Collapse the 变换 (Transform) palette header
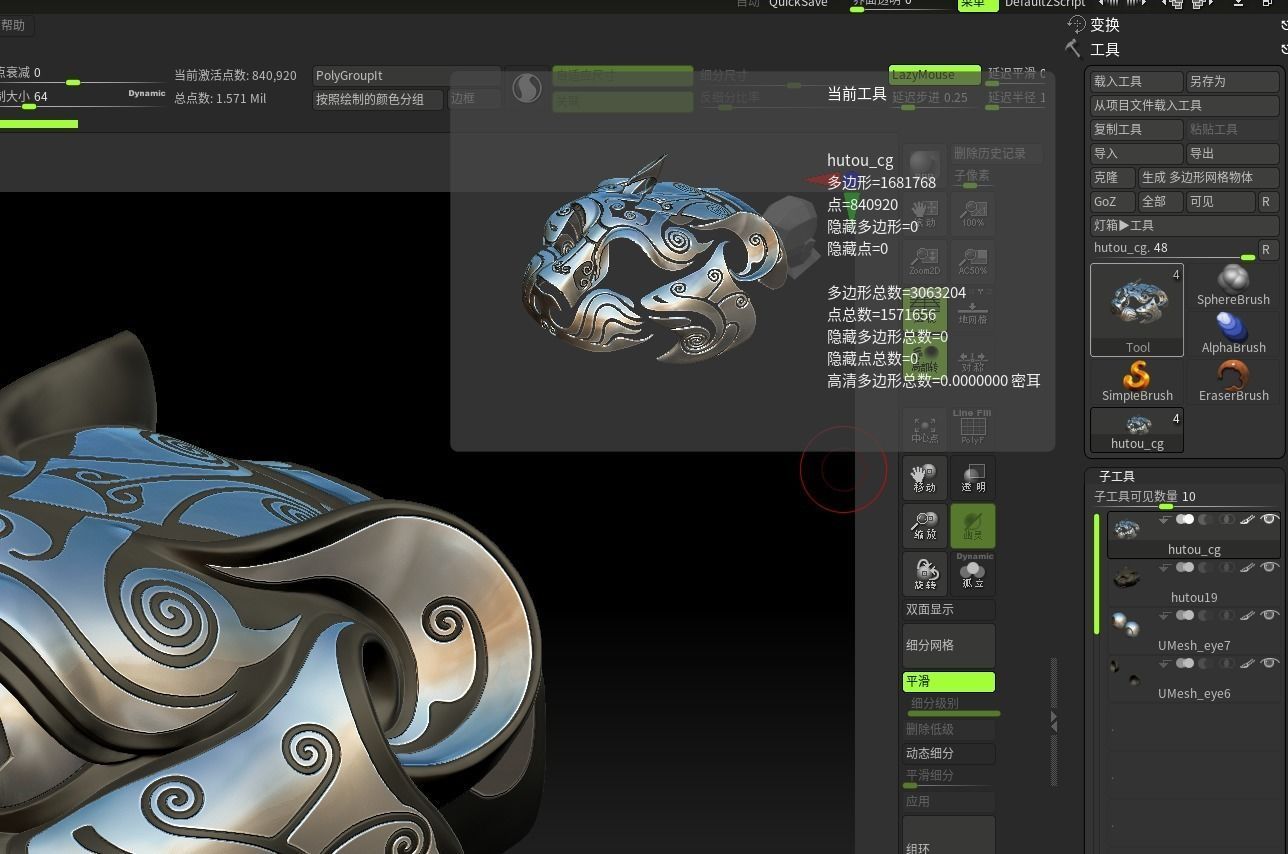This screenshot has height=854, width=1288. pyautogui.click(x=1105, y=25)
